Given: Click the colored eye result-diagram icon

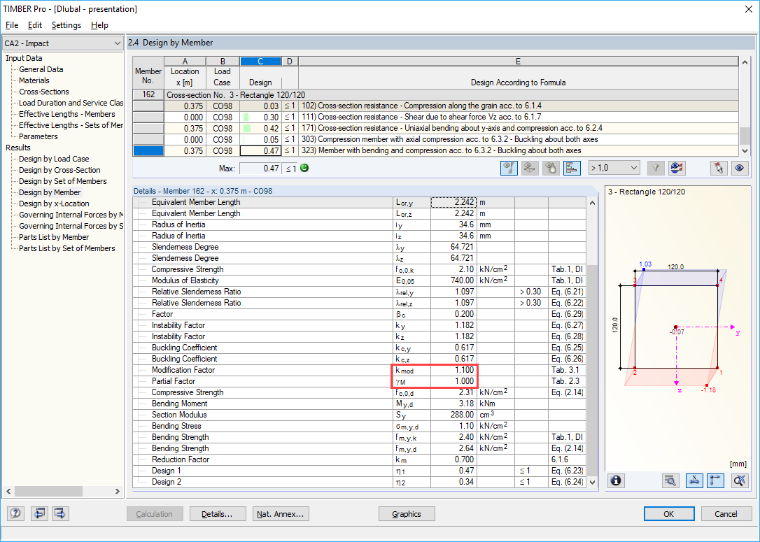Looking at the screenshot, I should 676,168.
